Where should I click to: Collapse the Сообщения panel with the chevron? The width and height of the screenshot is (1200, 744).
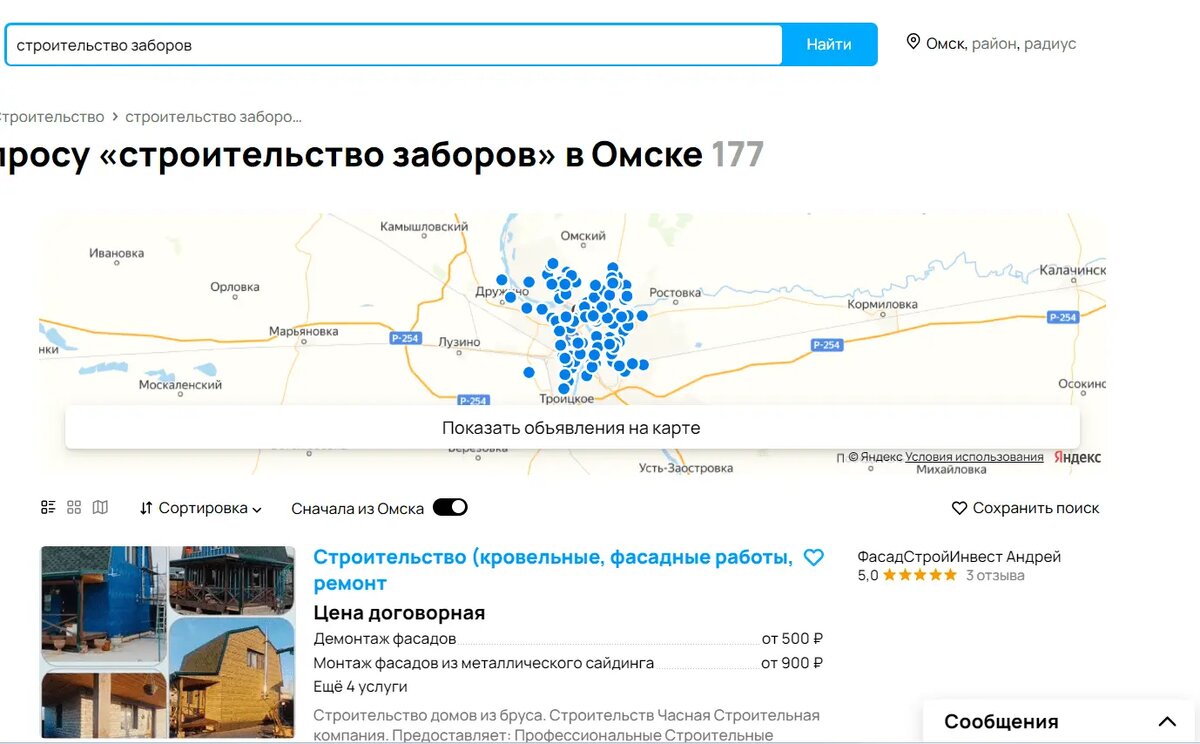1167,719
